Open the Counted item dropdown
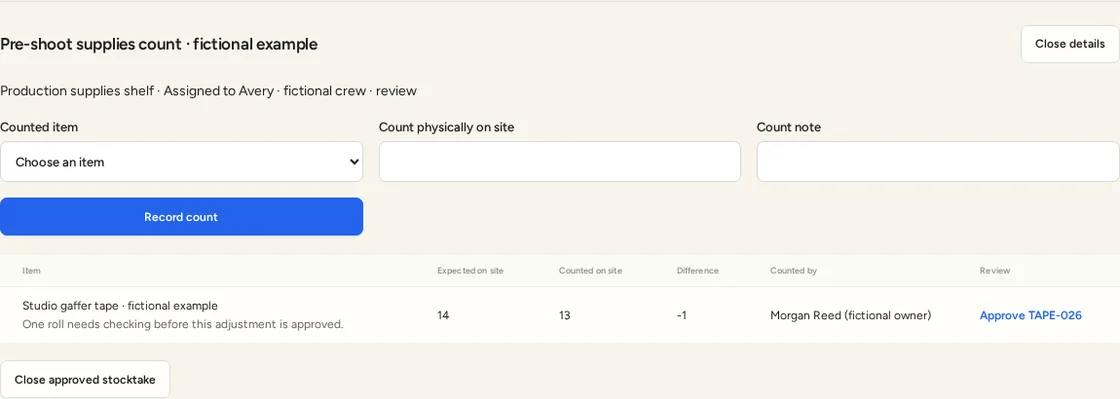Screen dimensions: 1120x399 click(x=181, y=161)
